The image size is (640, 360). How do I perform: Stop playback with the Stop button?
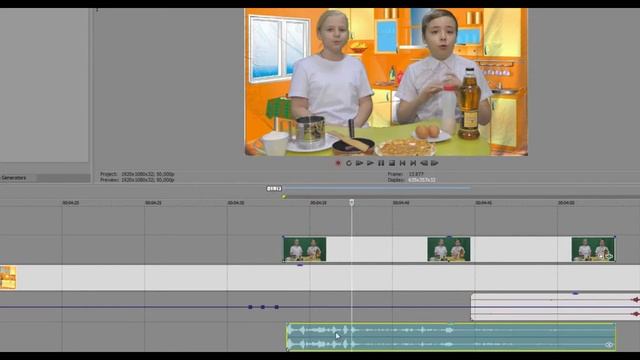tap(392, 163)
